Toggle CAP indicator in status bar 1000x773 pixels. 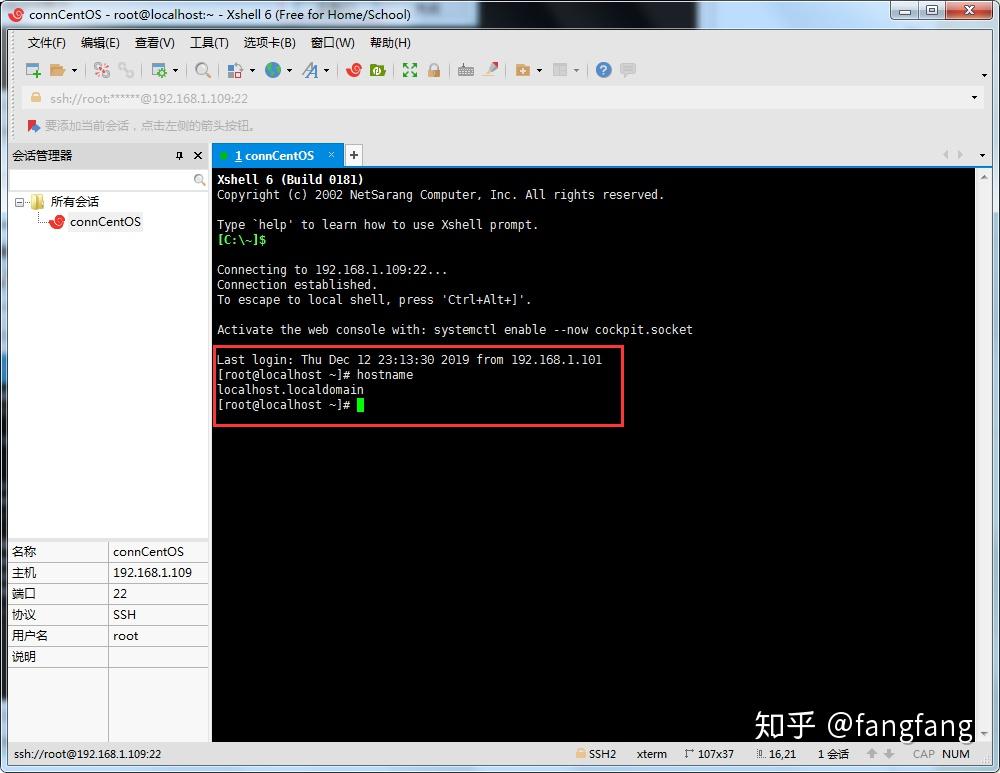pyautogui.click(x=923, y=754)
